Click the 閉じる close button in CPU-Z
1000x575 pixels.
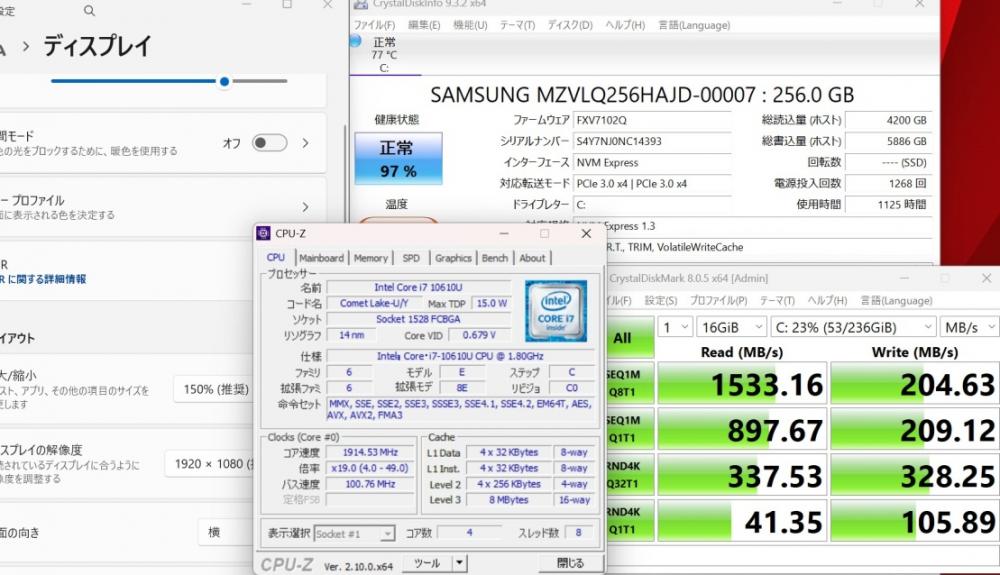[x=570, y=563]
